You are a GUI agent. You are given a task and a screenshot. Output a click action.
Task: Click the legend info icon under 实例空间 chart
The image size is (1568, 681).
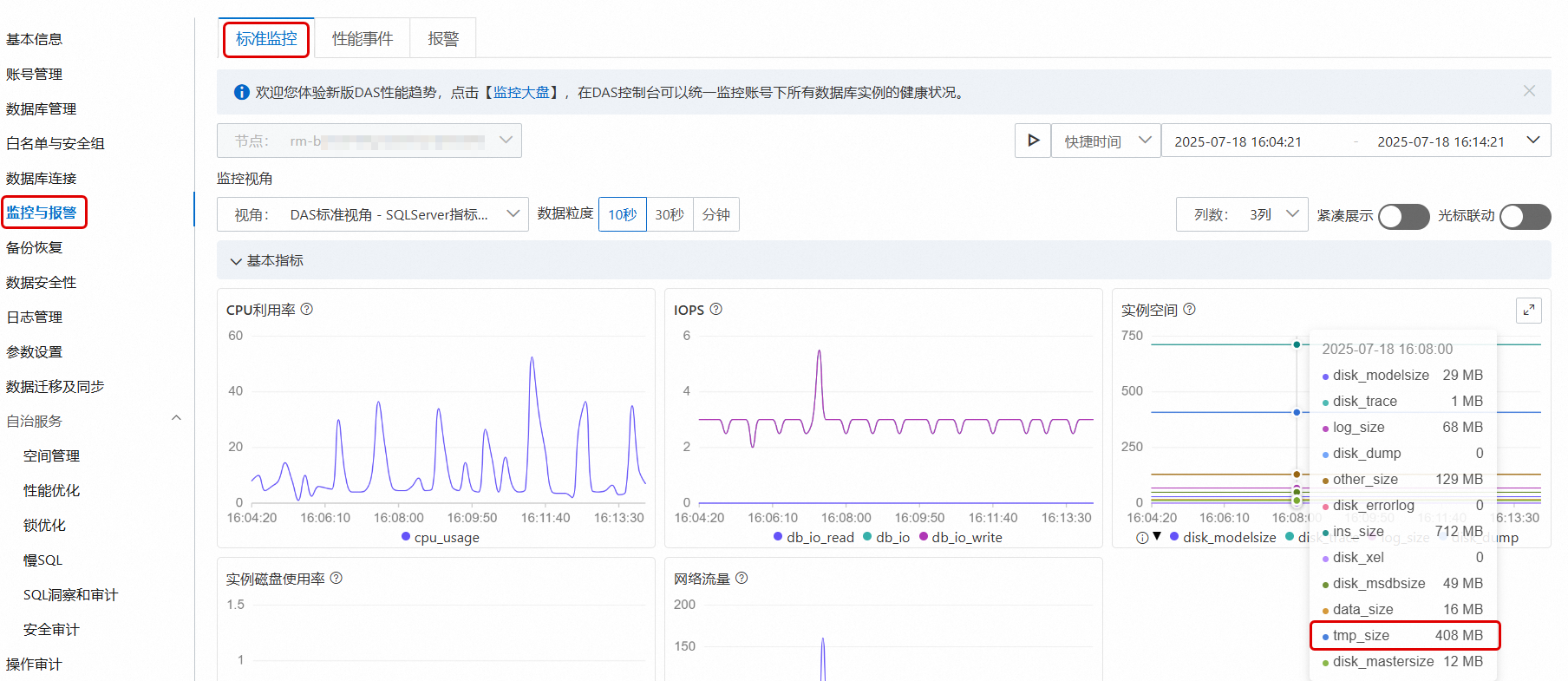click(x=1142, y=537)
